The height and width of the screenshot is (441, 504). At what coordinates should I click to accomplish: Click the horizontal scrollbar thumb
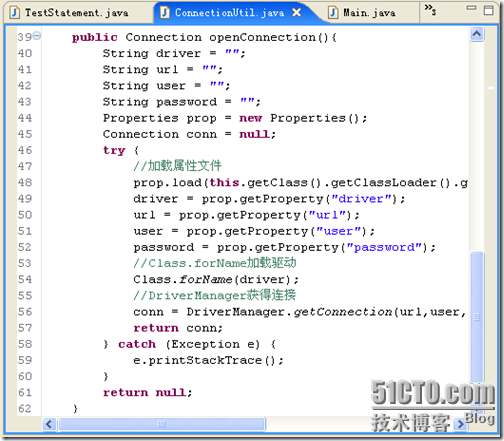(x=162, y=424)
